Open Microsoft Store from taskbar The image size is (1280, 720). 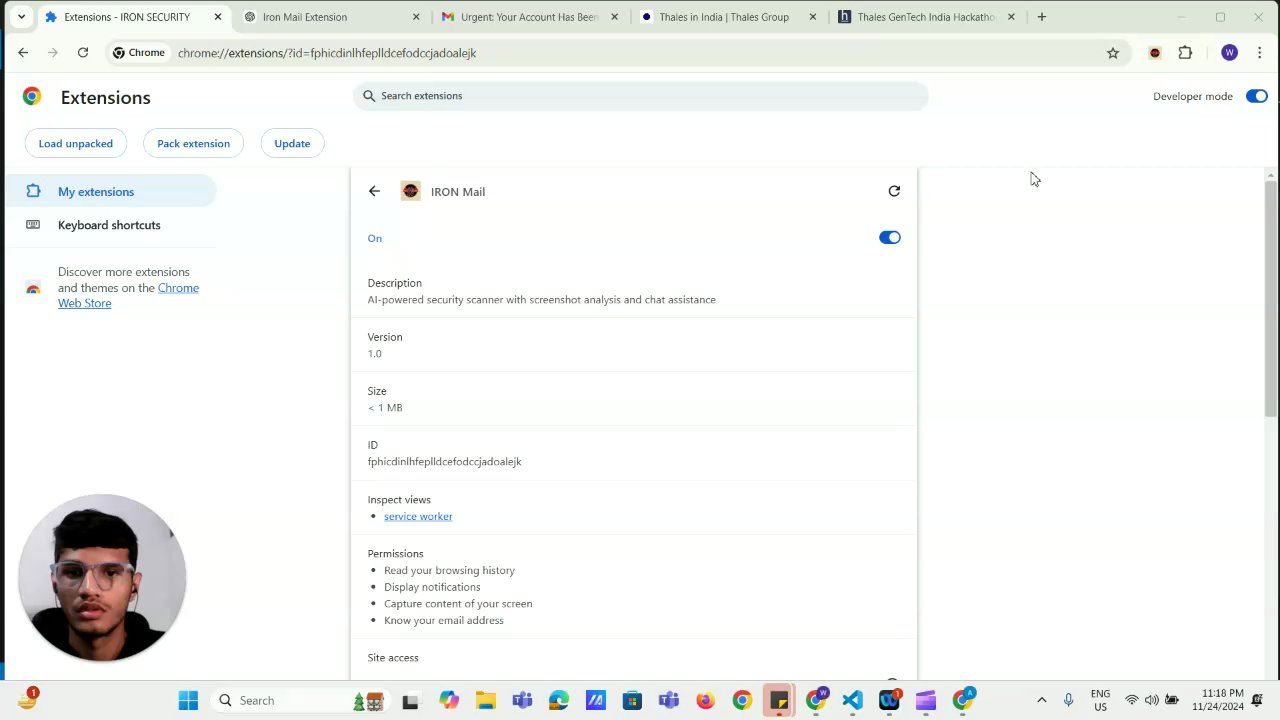click(x=632, y=700)
